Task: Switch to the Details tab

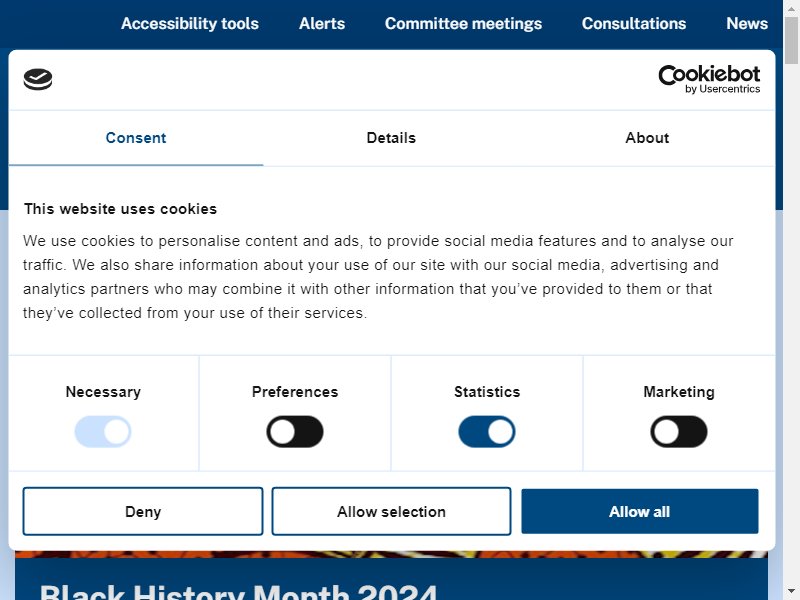Action: pos(391,138)
